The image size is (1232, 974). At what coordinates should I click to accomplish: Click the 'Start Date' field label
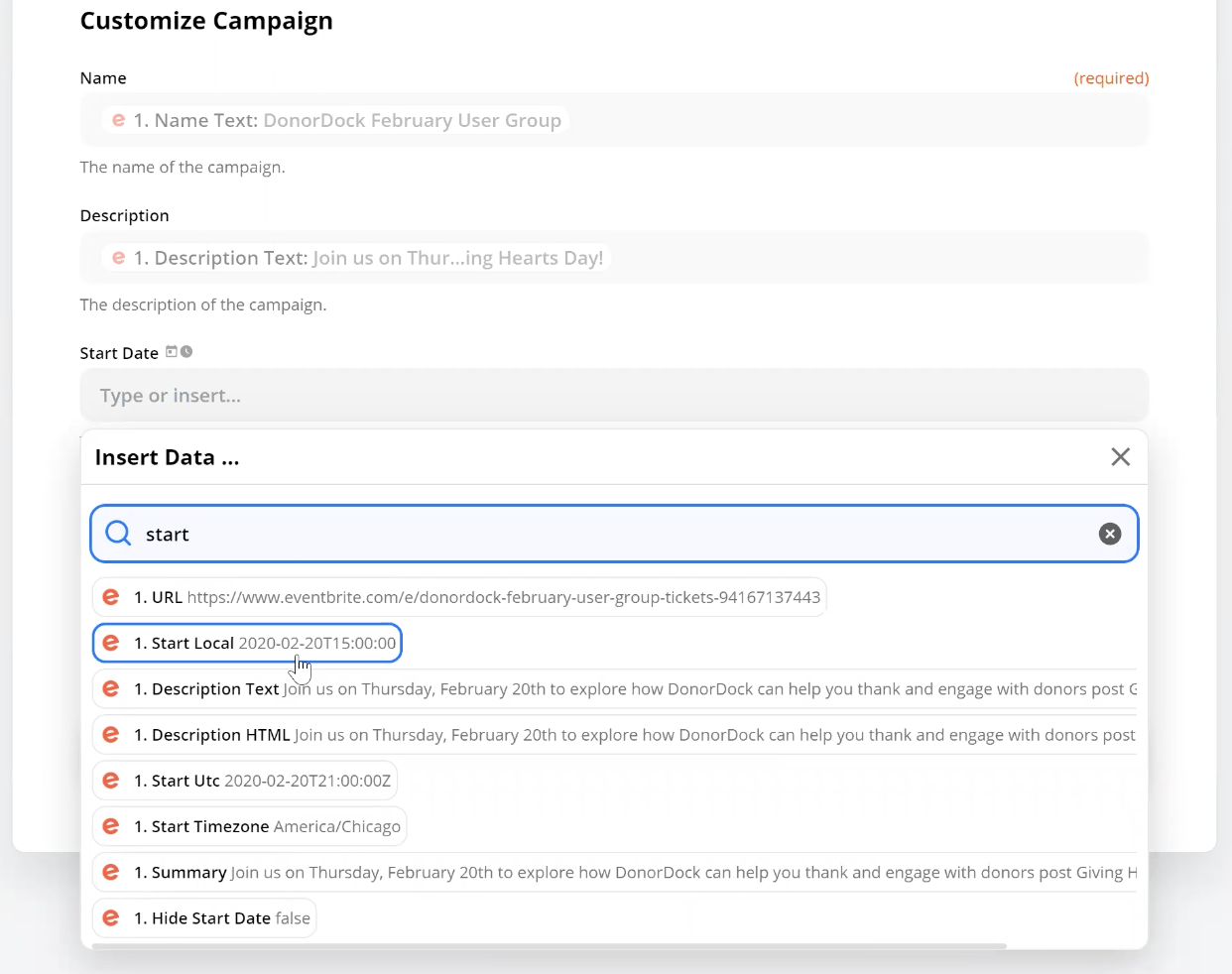[x=119, y=353]
